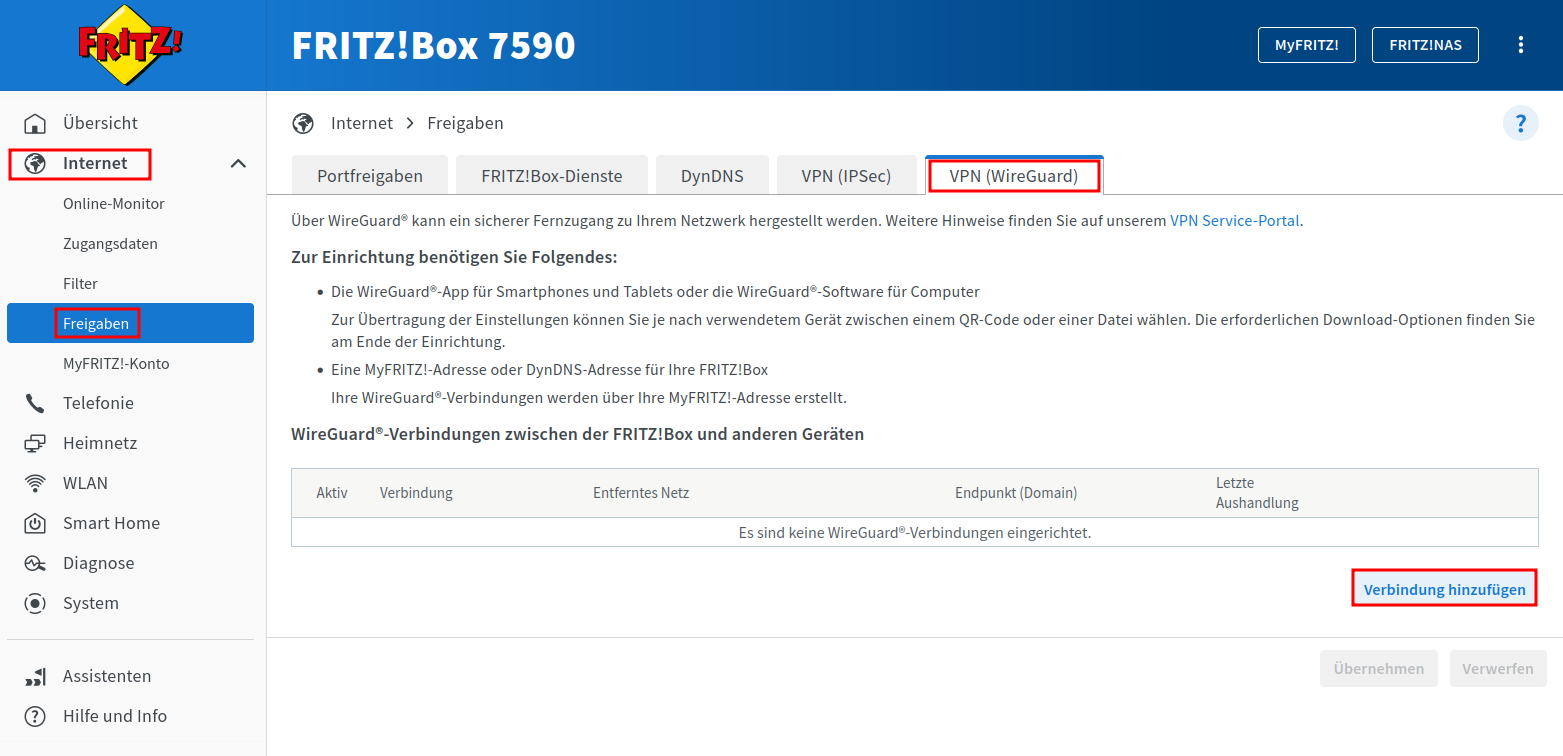1563x756 pixels.
Task: Open the Übersicht home icon
Action: [35, 123]
